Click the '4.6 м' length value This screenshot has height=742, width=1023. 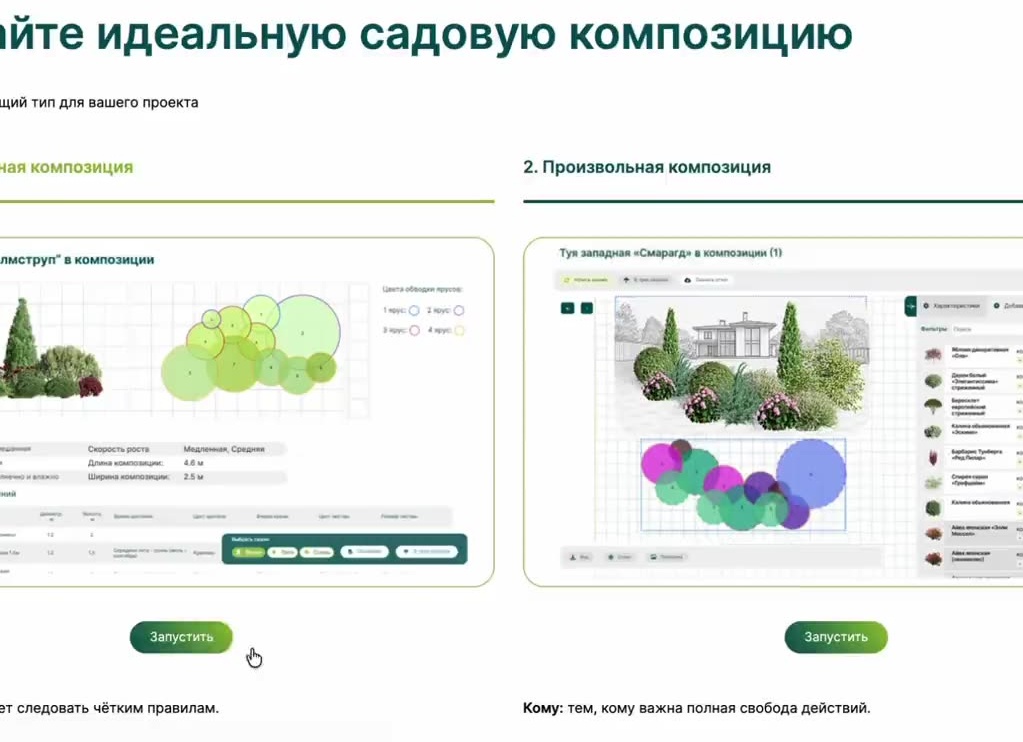[193, 463]
